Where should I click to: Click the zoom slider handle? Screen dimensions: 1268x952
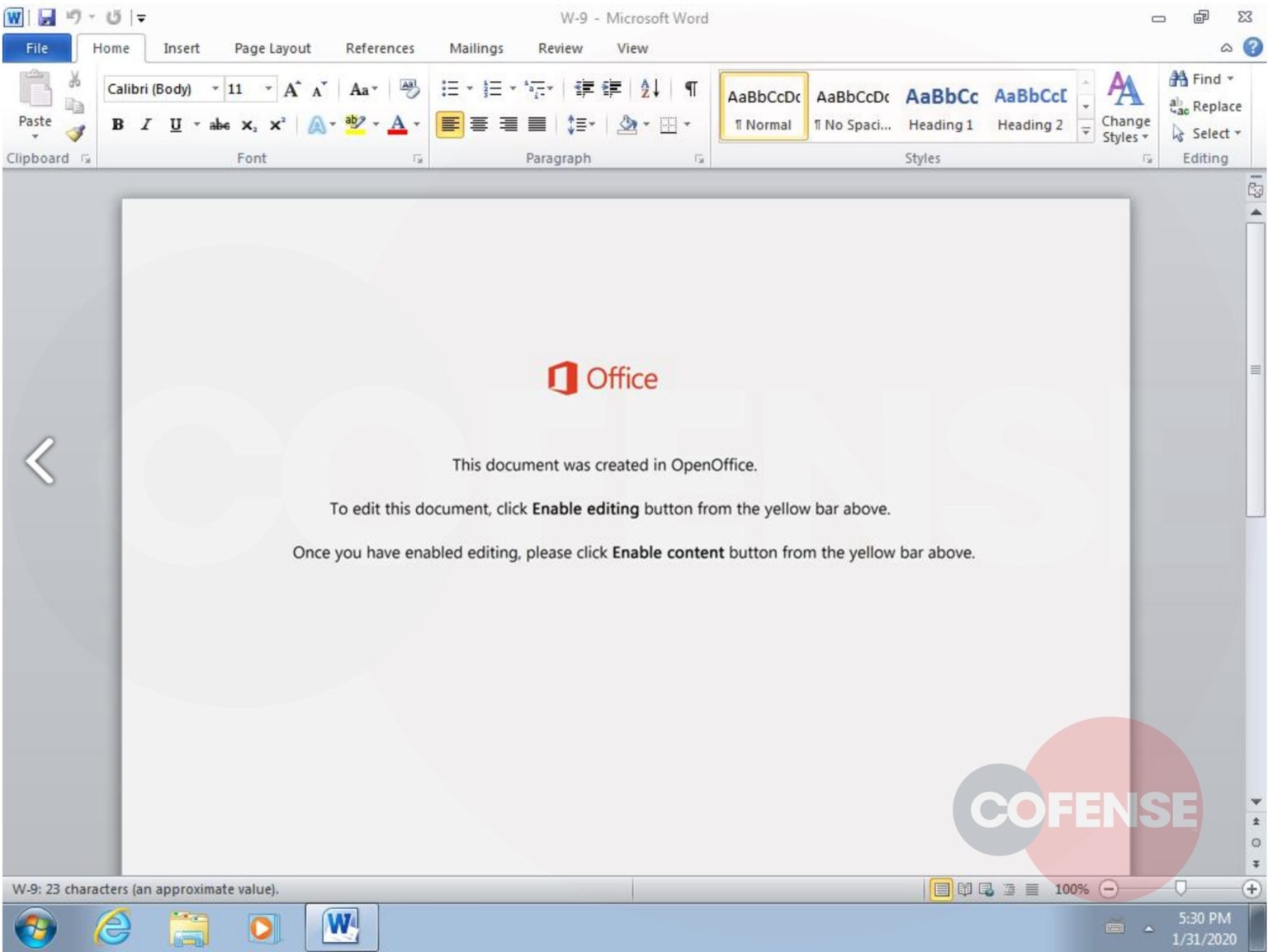pyautogui.click(x=1180, y=888)
